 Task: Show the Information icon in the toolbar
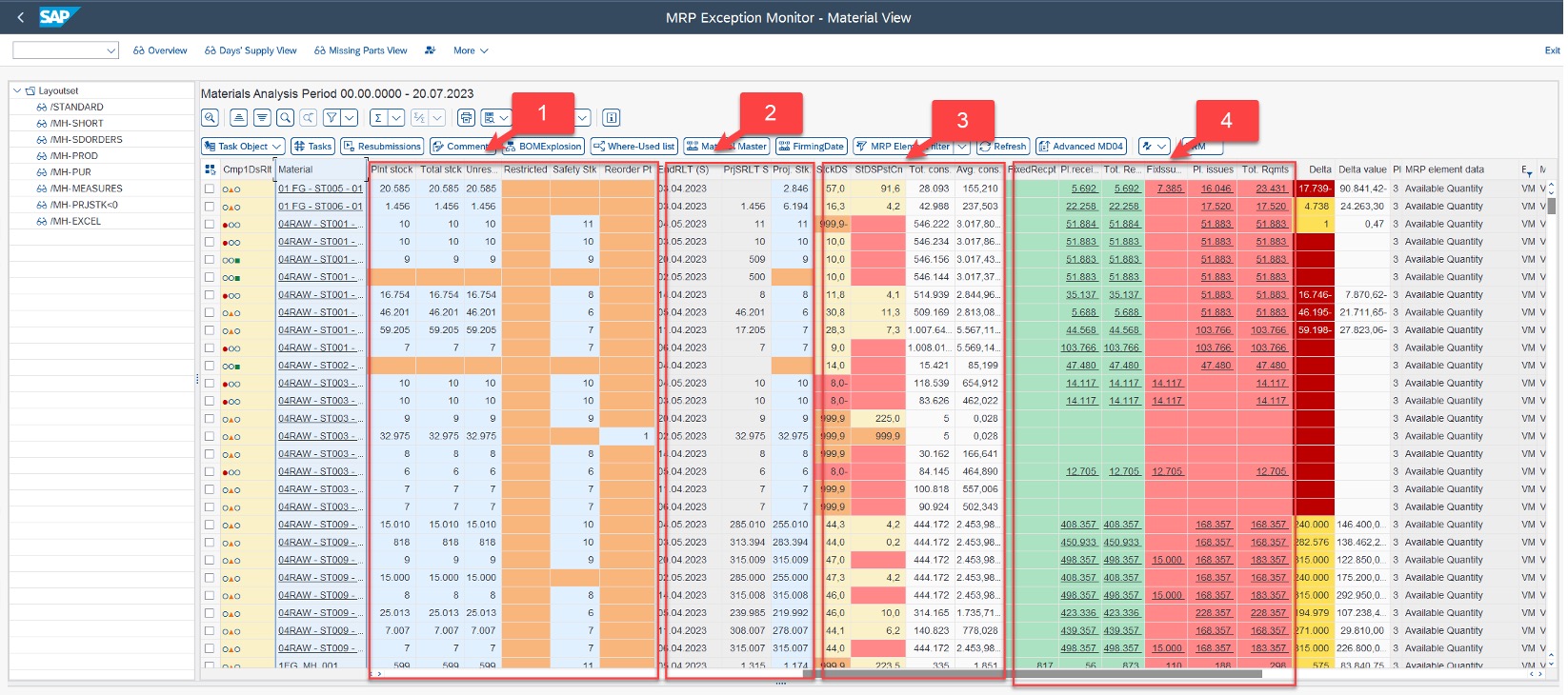[x=612, y=117]
